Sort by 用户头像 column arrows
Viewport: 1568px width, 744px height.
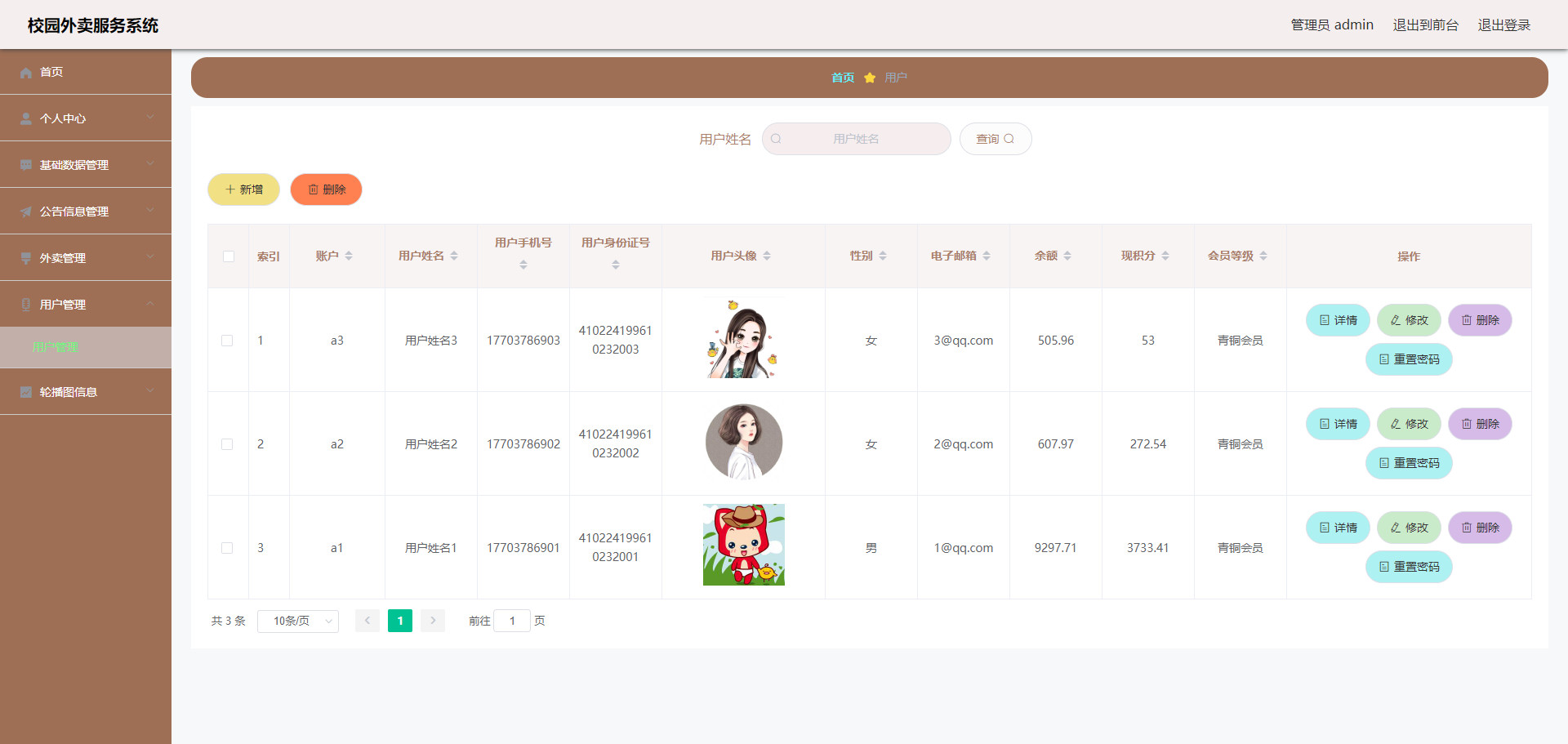coord(767,256)
